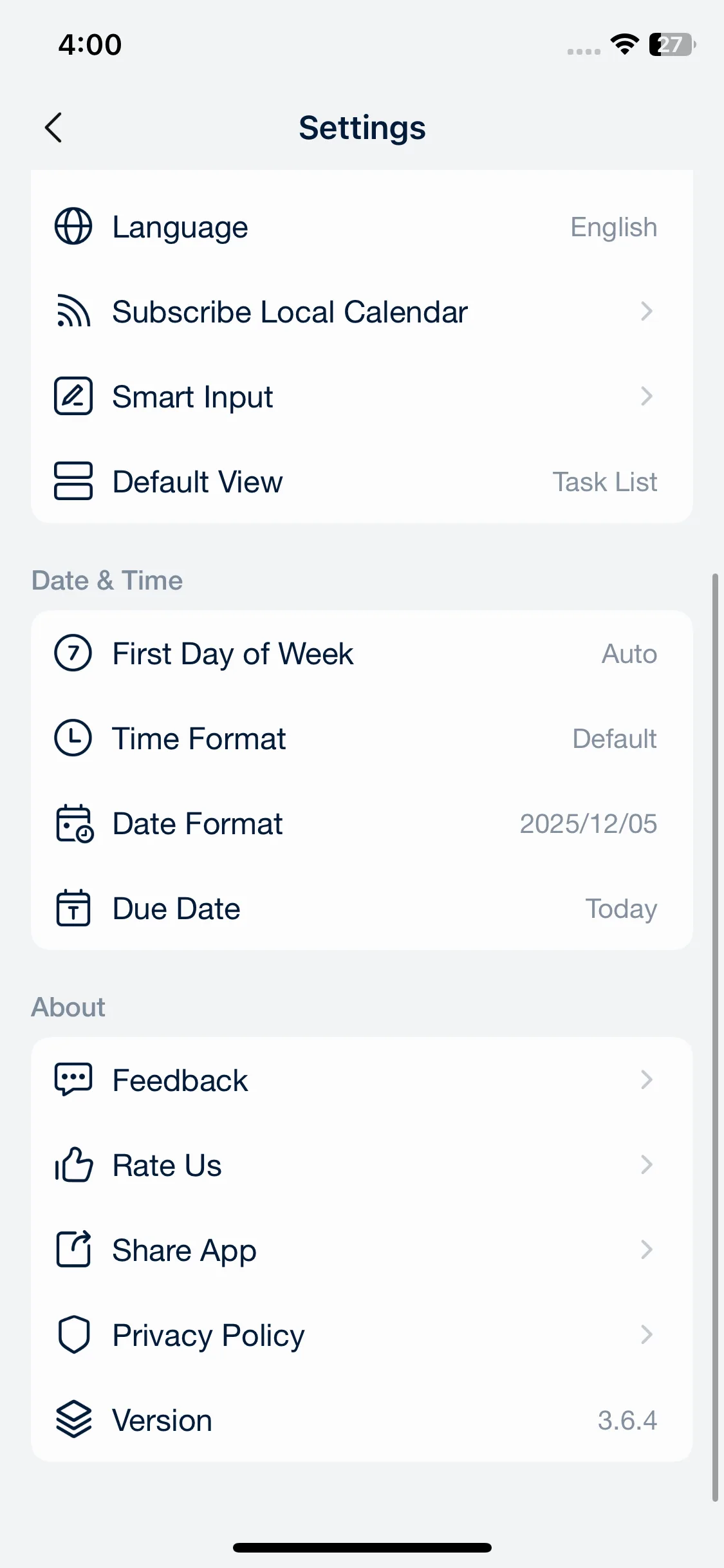Screen dimensions: 724x1568
Task: Tap the Version 3.6.4 row
Action: click(x=362, y=1420)
